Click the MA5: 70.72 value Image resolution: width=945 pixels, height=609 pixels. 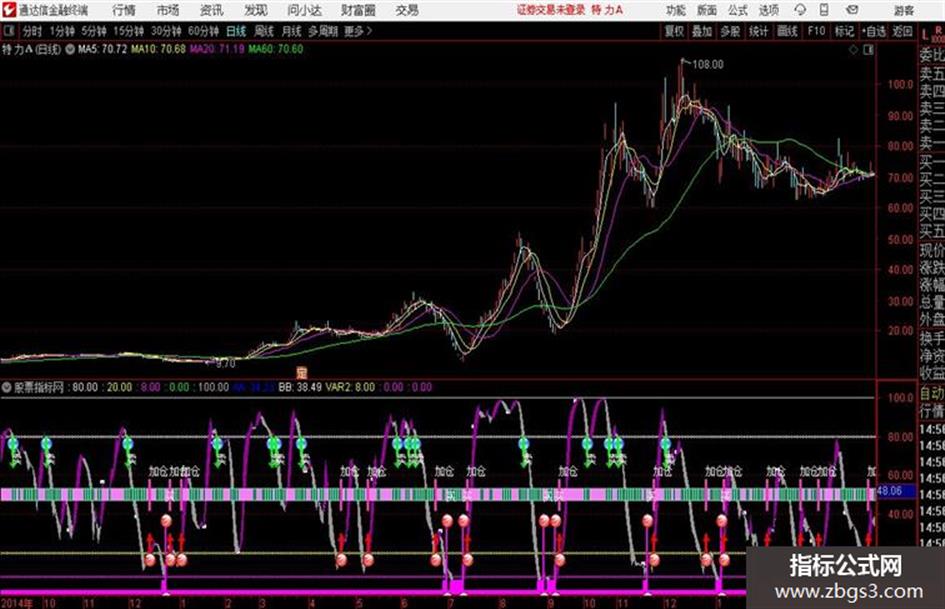[x=102, y=49]
